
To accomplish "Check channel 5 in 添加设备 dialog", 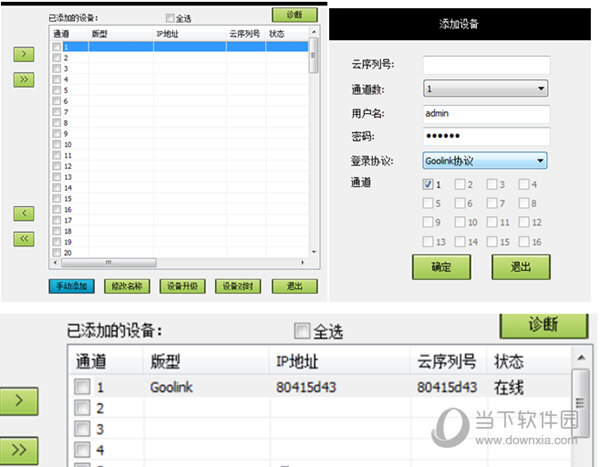I will tap(428, 203).
